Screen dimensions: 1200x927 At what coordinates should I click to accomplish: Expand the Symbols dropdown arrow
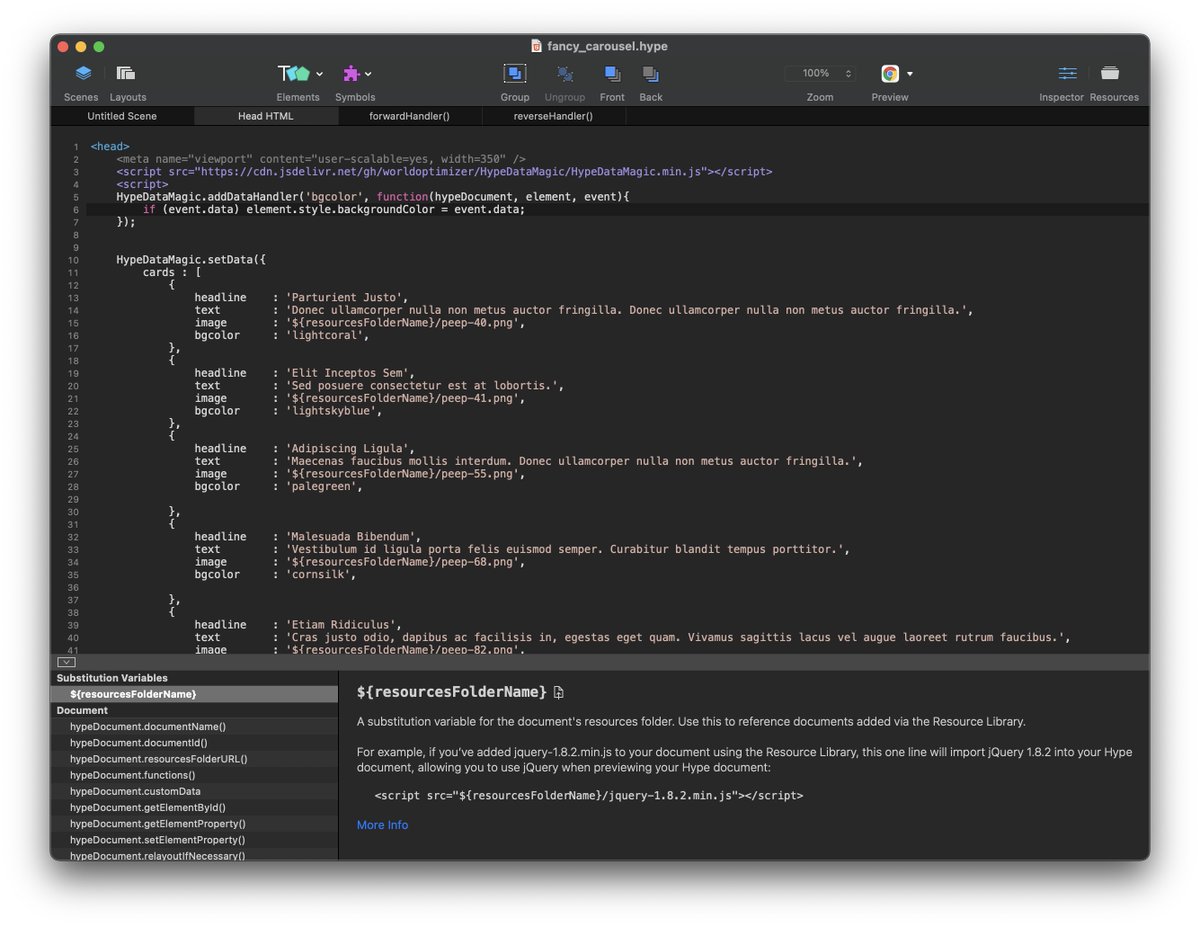(368, 74)
